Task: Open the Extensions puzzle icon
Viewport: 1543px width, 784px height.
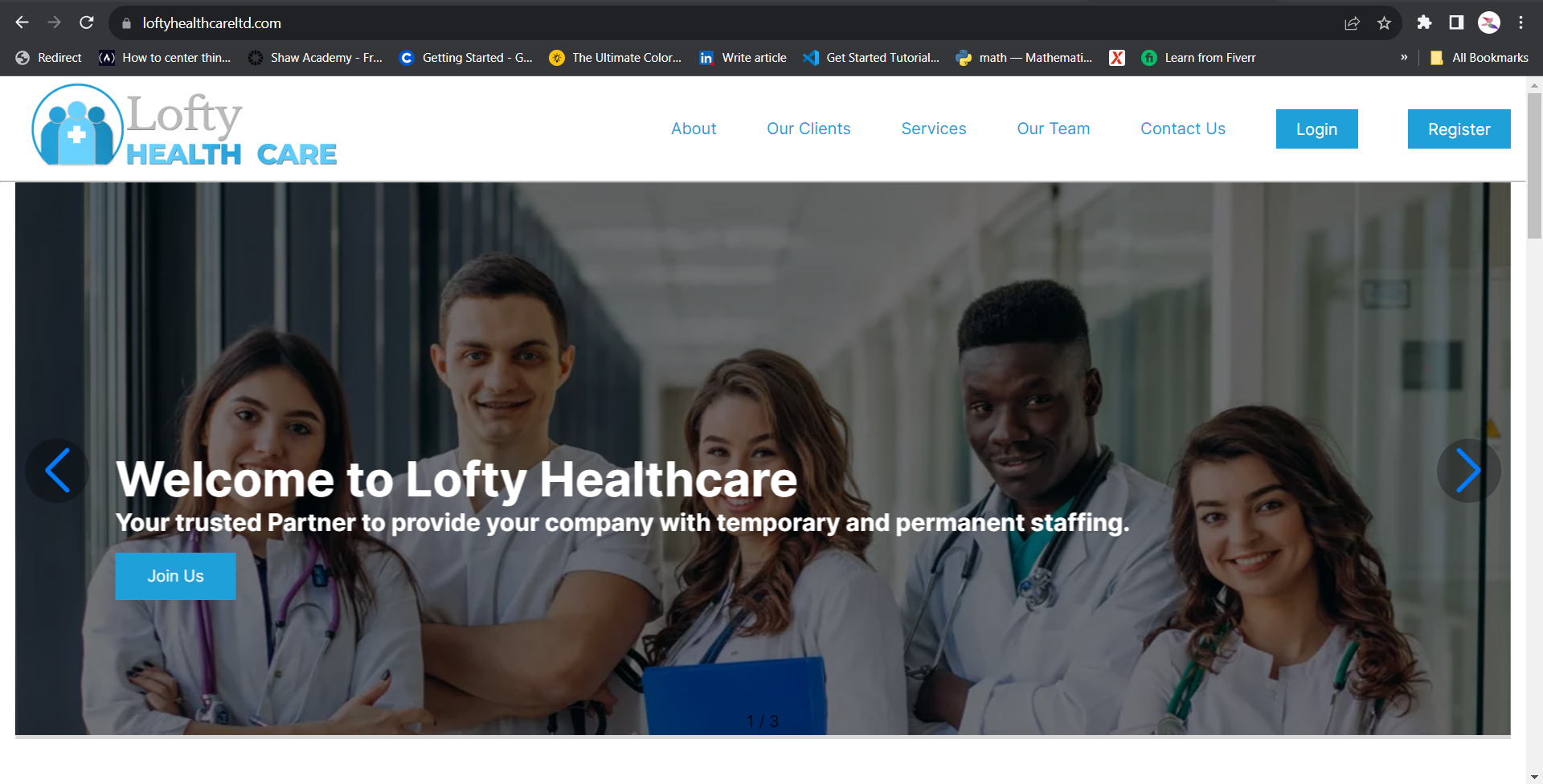Action: [1424, 22]
